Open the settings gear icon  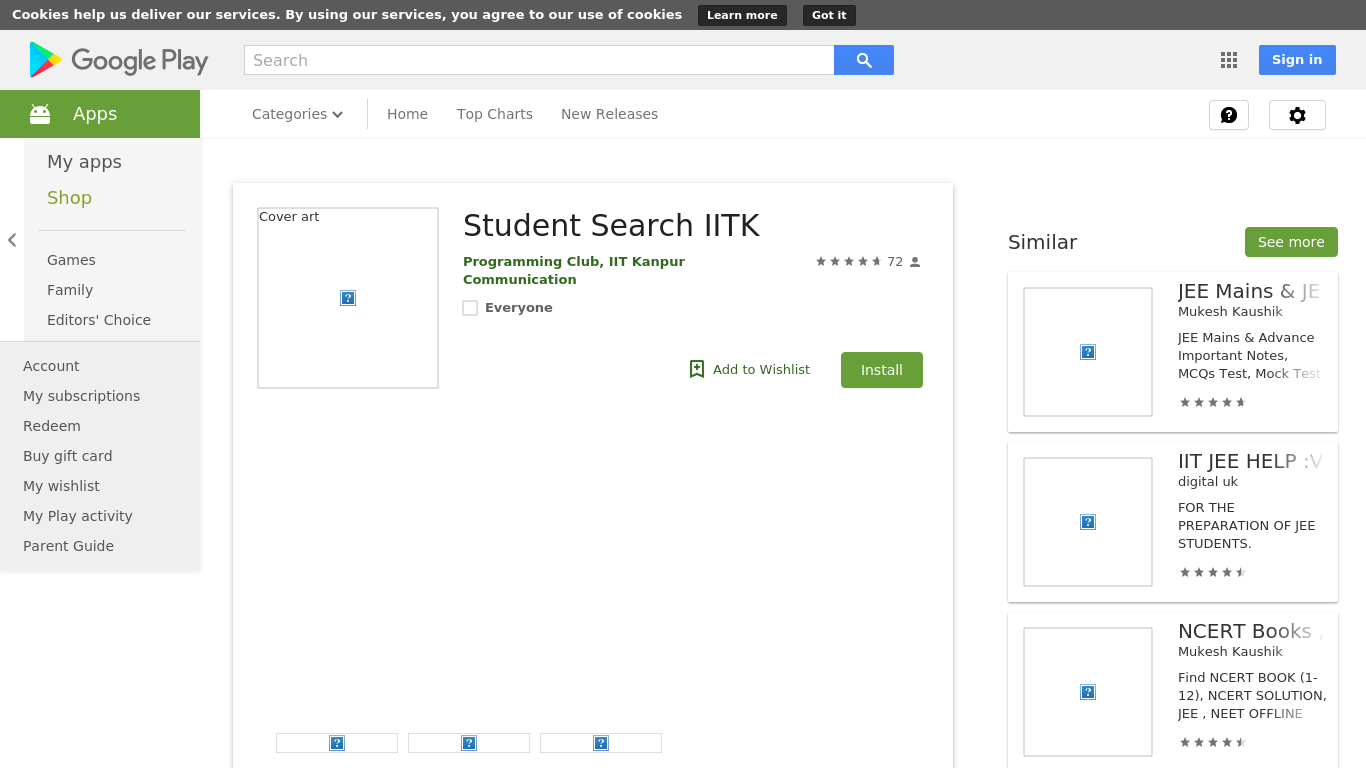pyautogui.click(x=1297, y=115)
